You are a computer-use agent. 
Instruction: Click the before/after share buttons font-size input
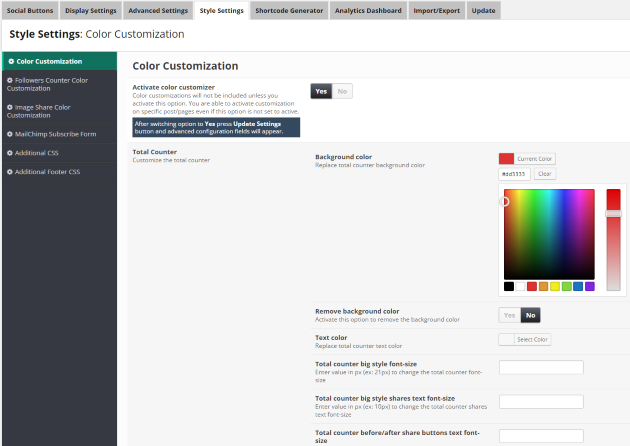[x=541, y=436]
